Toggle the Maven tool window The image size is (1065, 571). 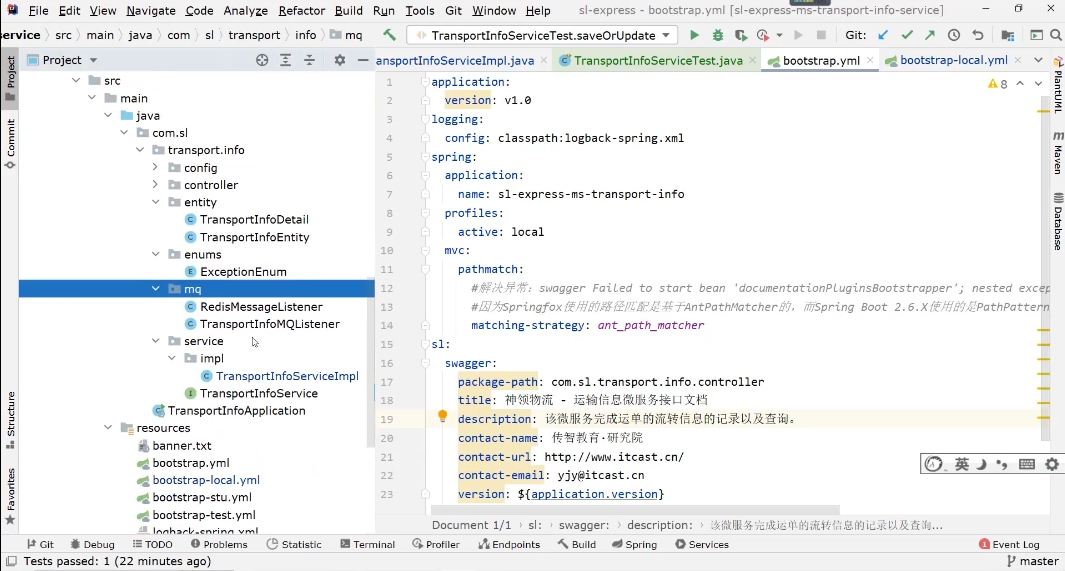[1057, 152]
